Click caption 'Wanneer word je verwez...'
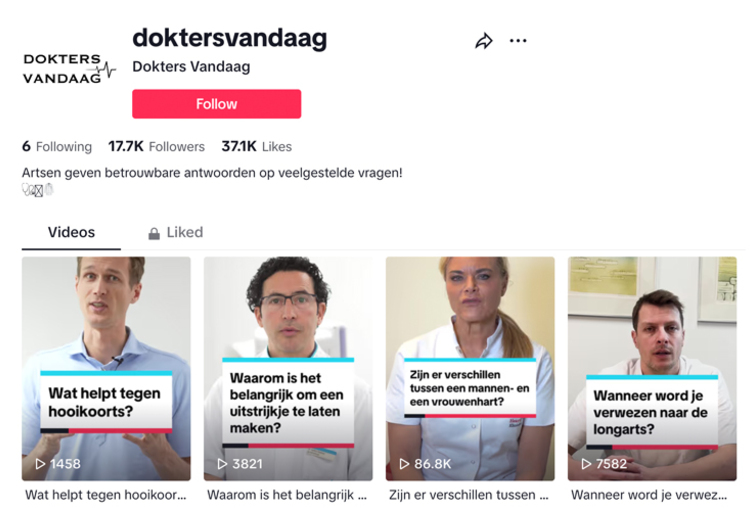 [x=649, y=495]
